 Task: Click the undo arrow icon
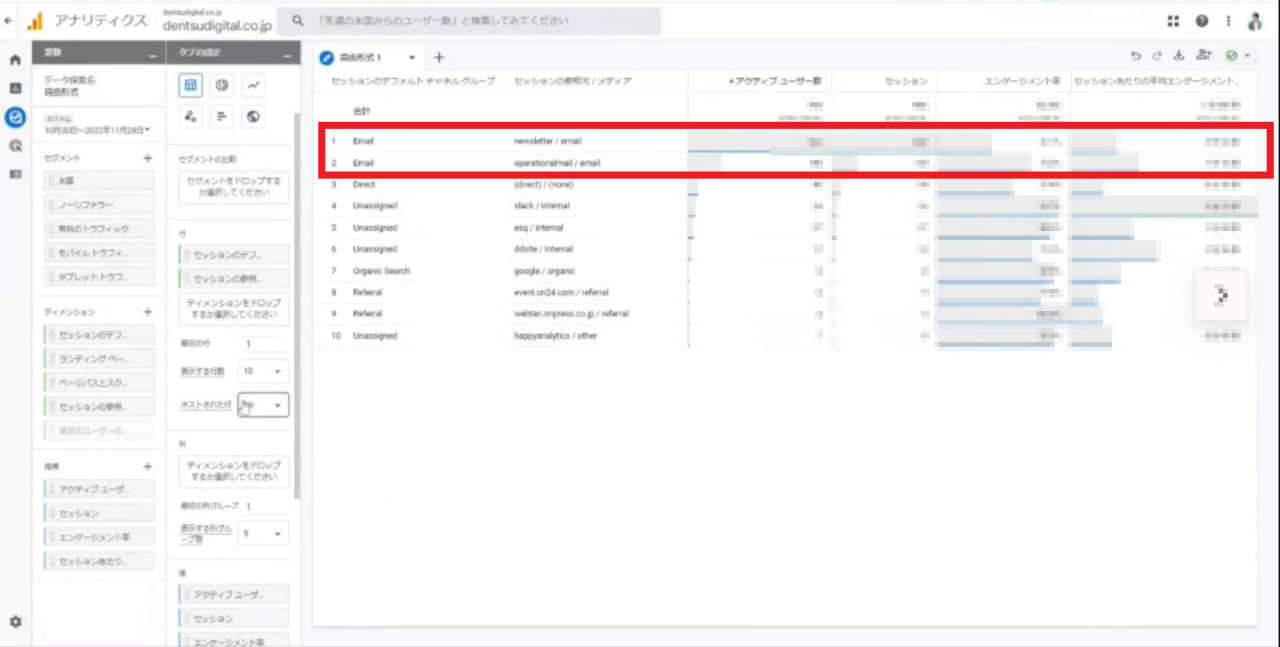(x=1135, y=57)
